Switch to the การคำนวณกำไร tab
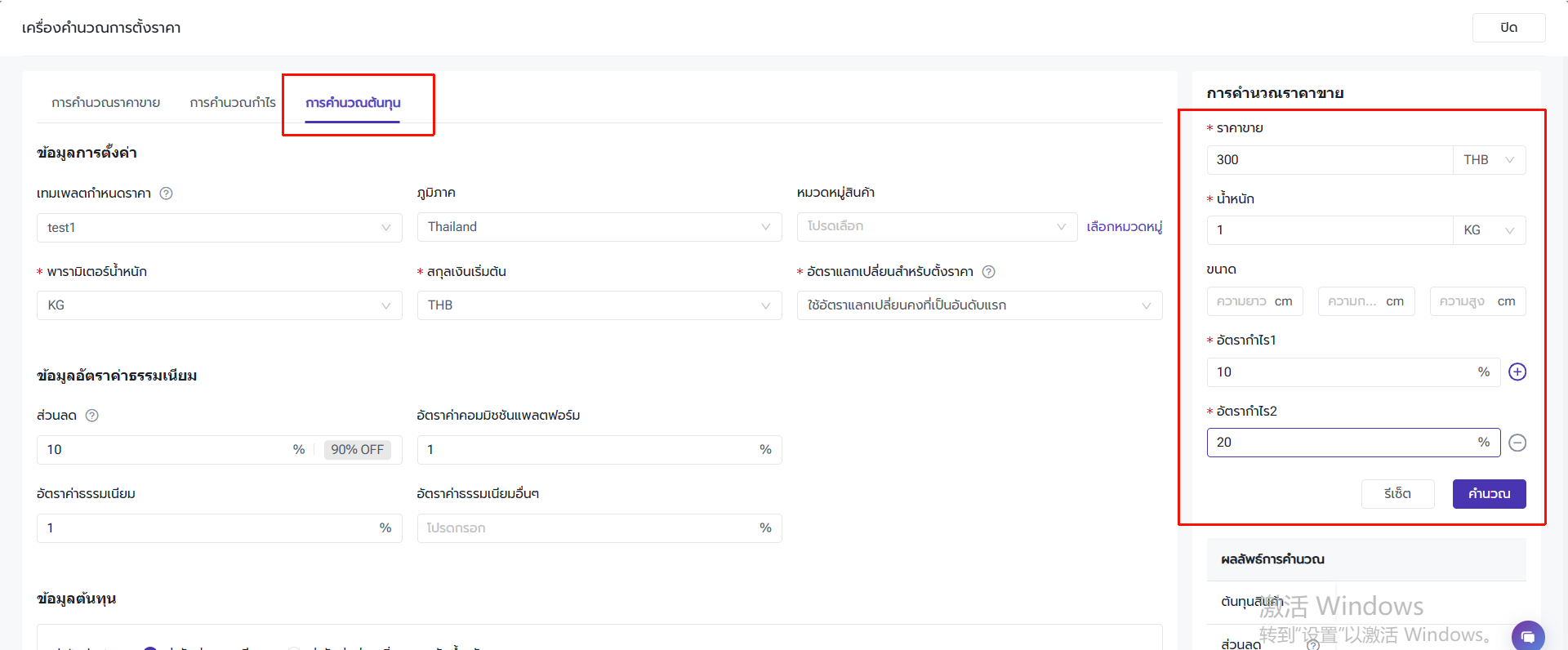The width and height of the screenshot is (1568, 650). [x=233, y=103]
